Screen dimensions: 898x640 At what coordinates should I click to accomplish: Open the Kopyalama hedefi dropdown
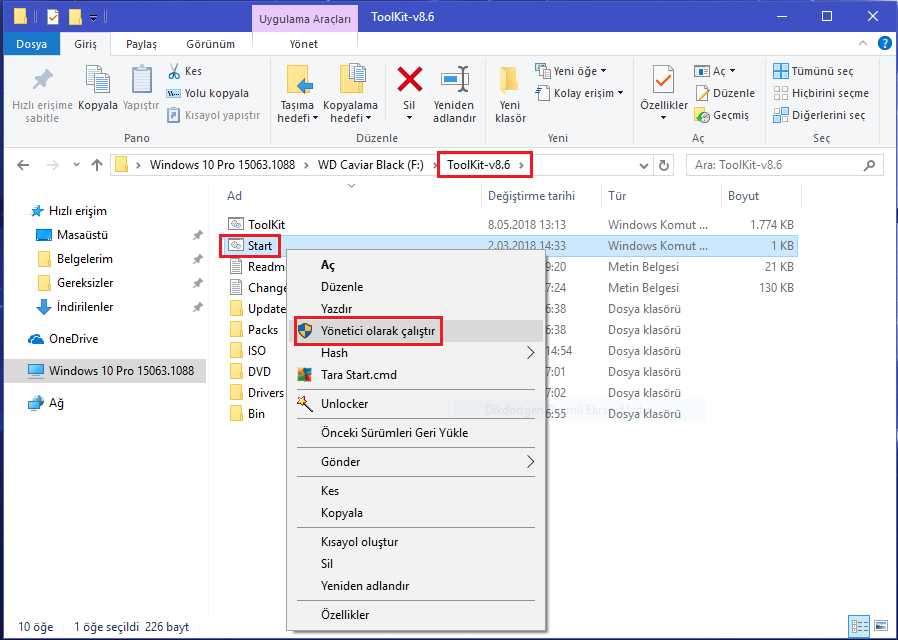pos(350,112)
